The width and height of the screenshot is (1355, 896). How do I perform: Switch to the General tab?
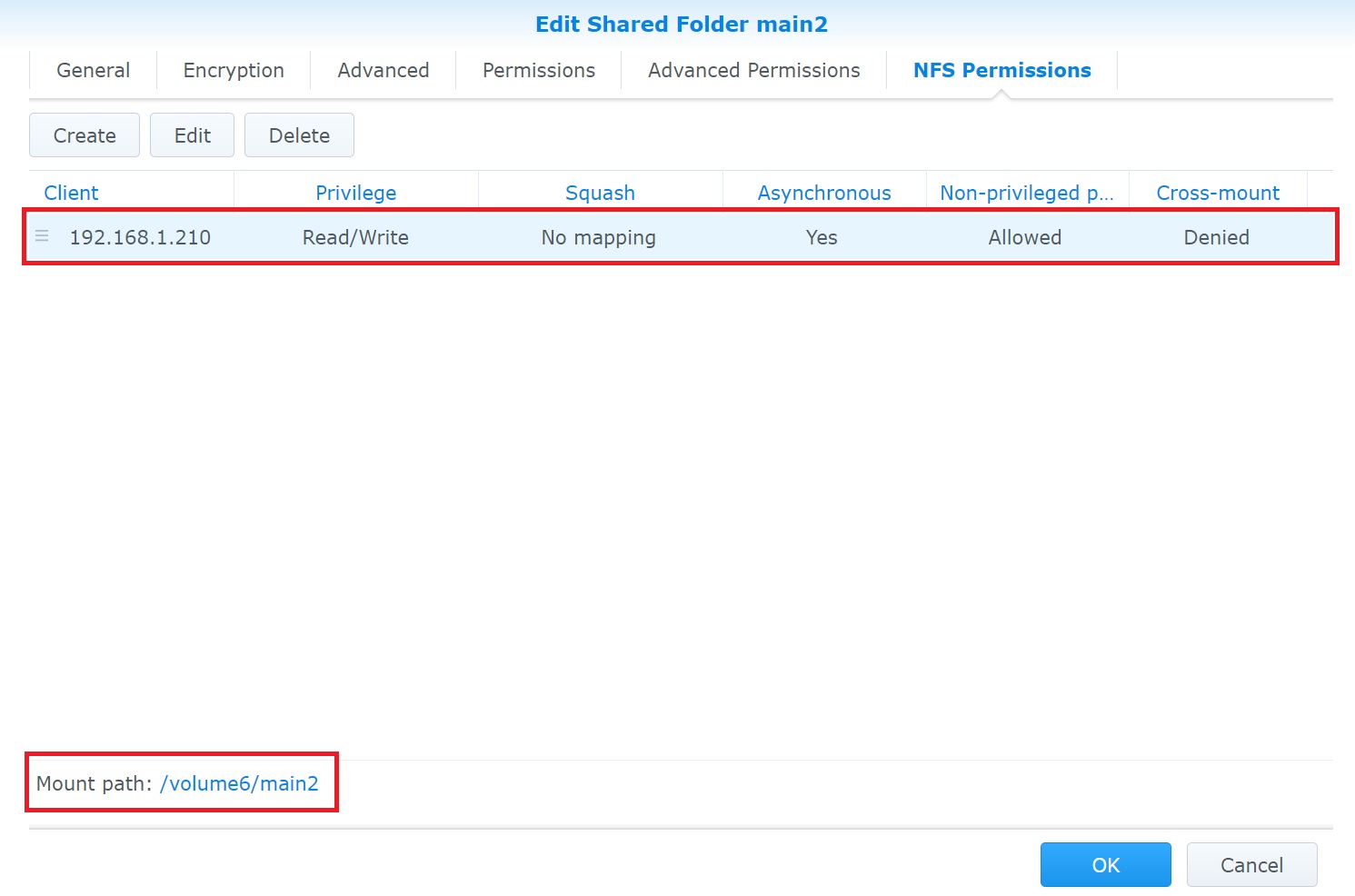pos(93,70)
